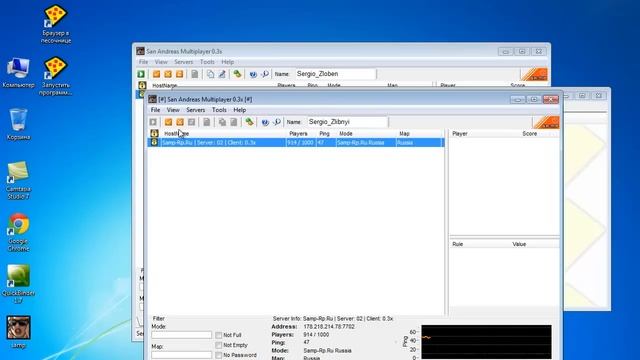This screenshot has height=360, width=640.
Task: Click the Name field containing Sergio_Zloben in back window
Action: (335, 74)
